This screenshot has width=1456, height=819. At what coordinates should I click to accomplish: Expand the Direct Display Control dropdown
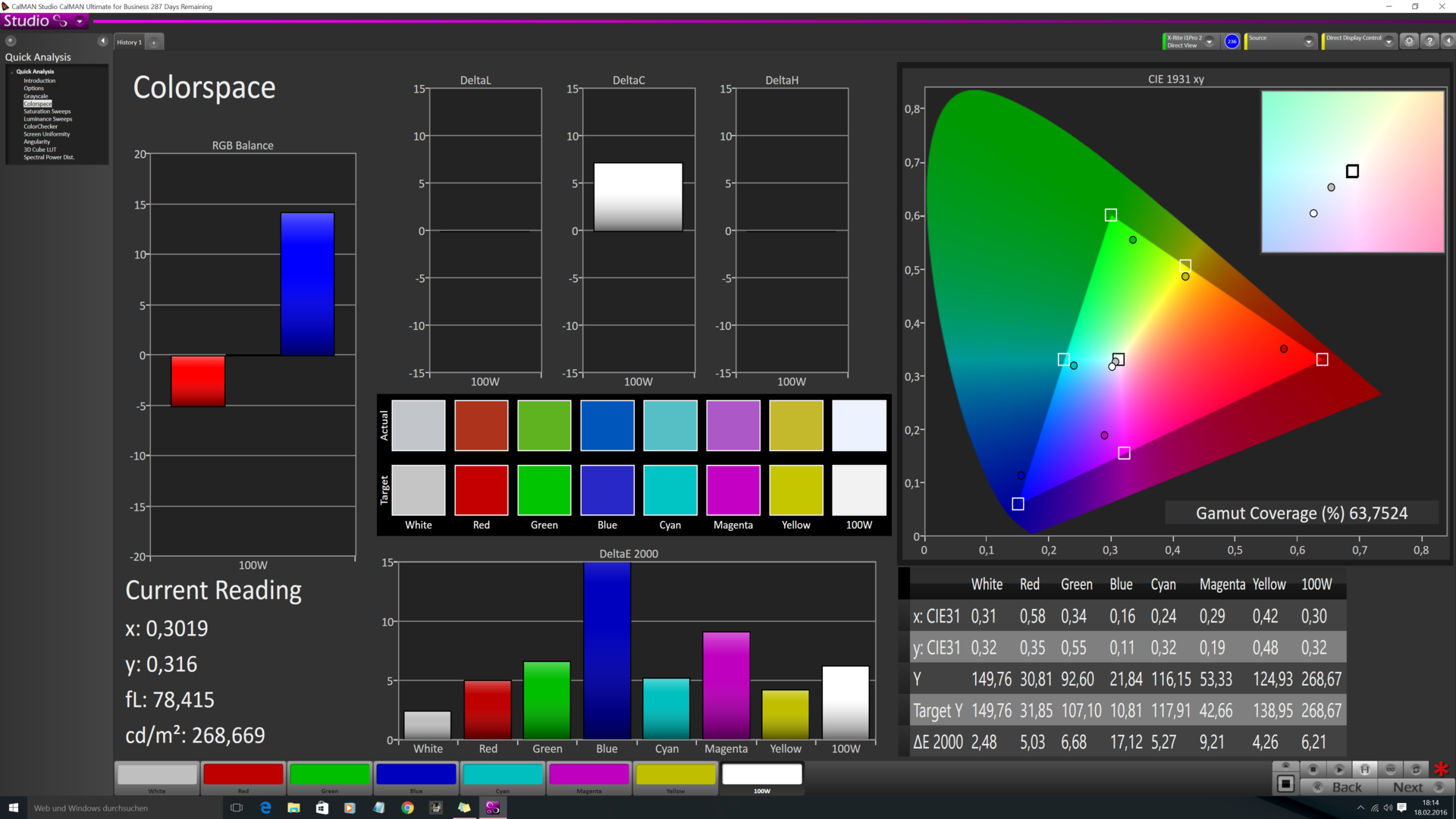[1389, 42]
